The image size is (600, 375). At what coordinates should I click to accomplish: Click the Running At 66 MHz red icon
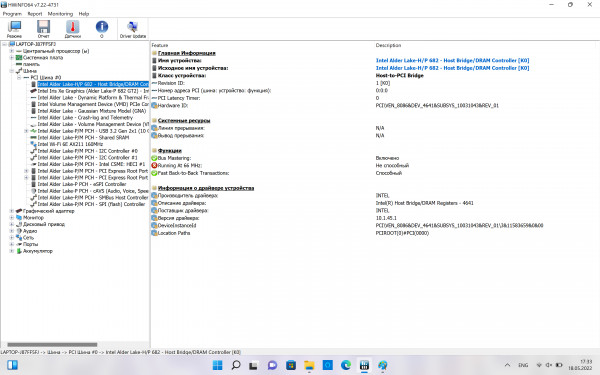(x=154, y=166)
